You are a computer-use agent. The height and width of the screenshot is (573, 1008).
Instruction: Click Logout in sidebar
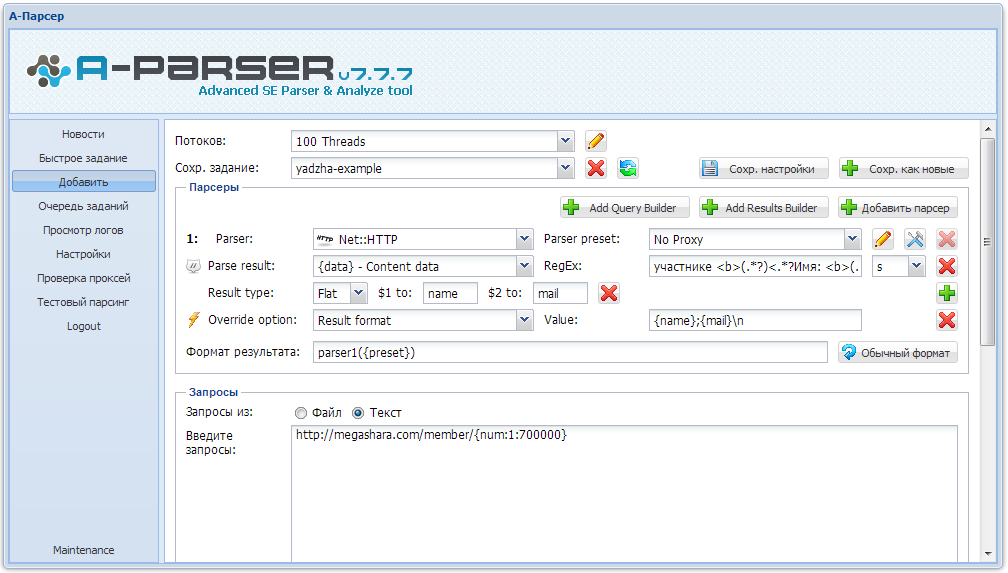tap(84, 326)
